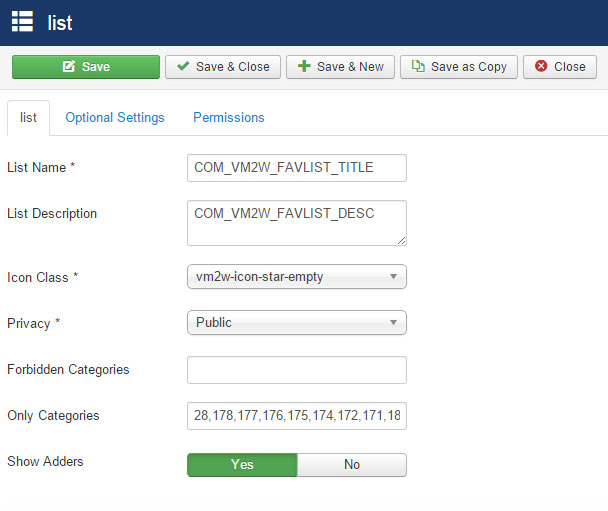The image size is (608, 511).
Task: Click the red X close icon
Action: click(x=541, y=66)
